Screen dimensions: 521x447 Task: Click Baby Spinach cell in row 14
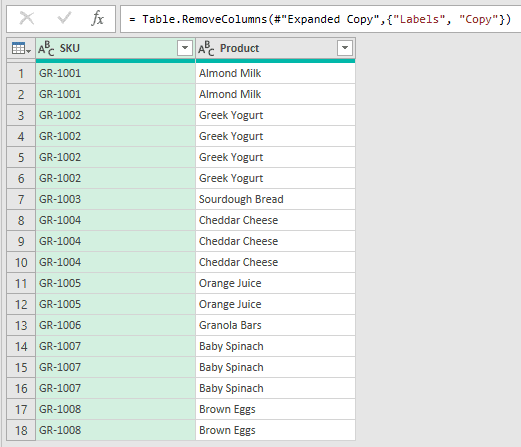275,346
